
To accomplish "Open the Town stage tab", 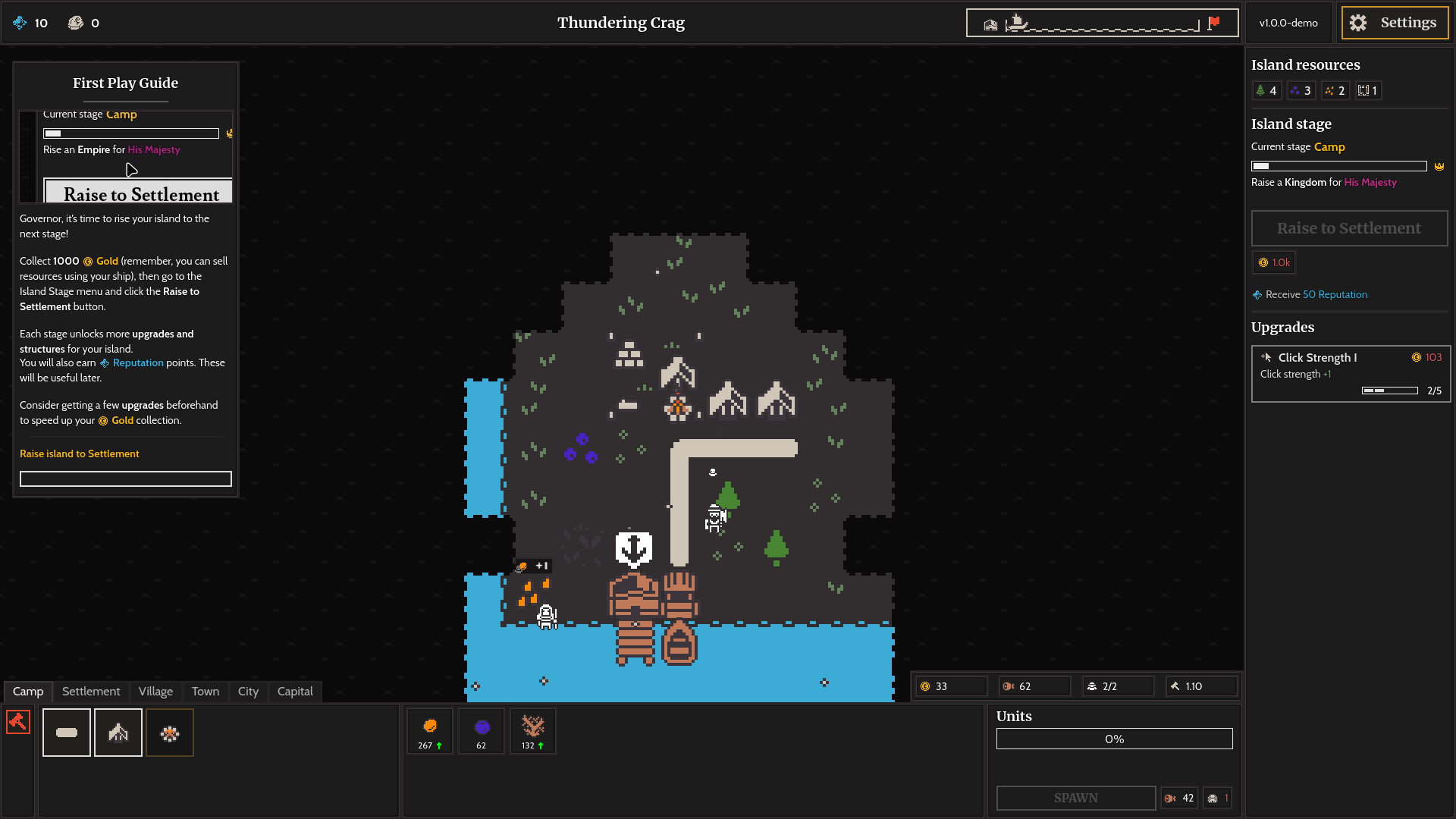I will [x=205, y=692].
